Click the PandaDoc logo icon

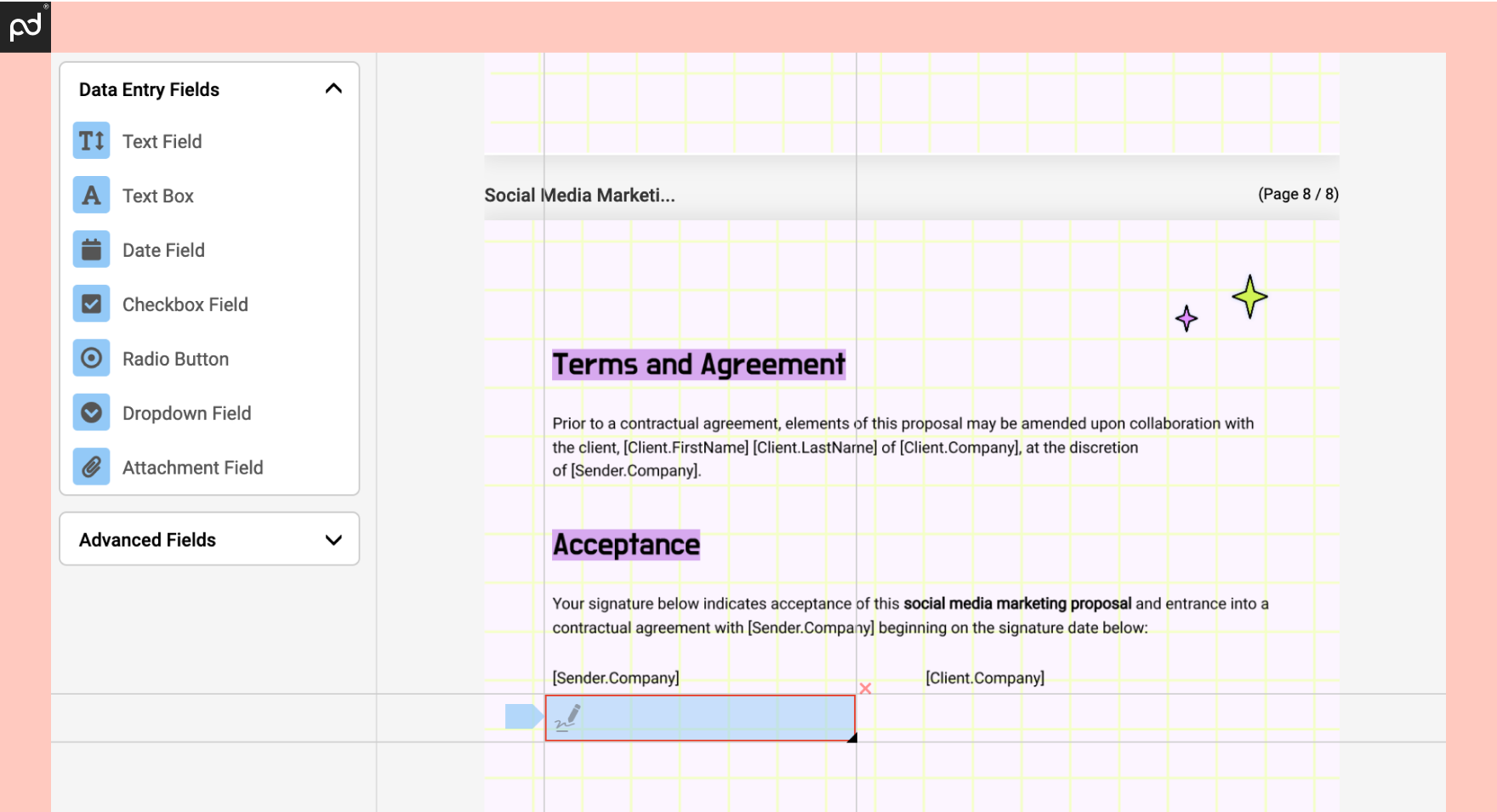[26, 26]
